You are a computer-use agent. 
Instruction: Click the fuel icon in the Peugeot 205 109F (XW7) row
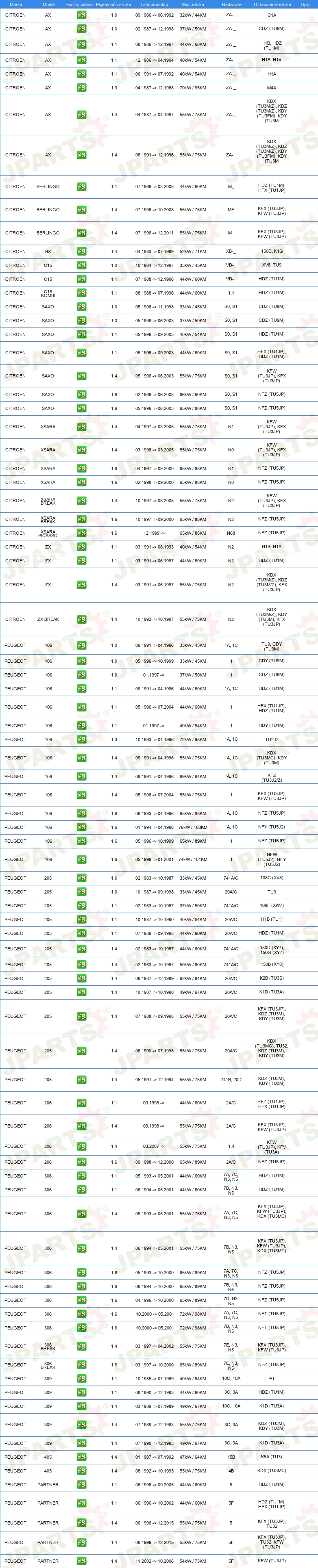coord(81,906)
